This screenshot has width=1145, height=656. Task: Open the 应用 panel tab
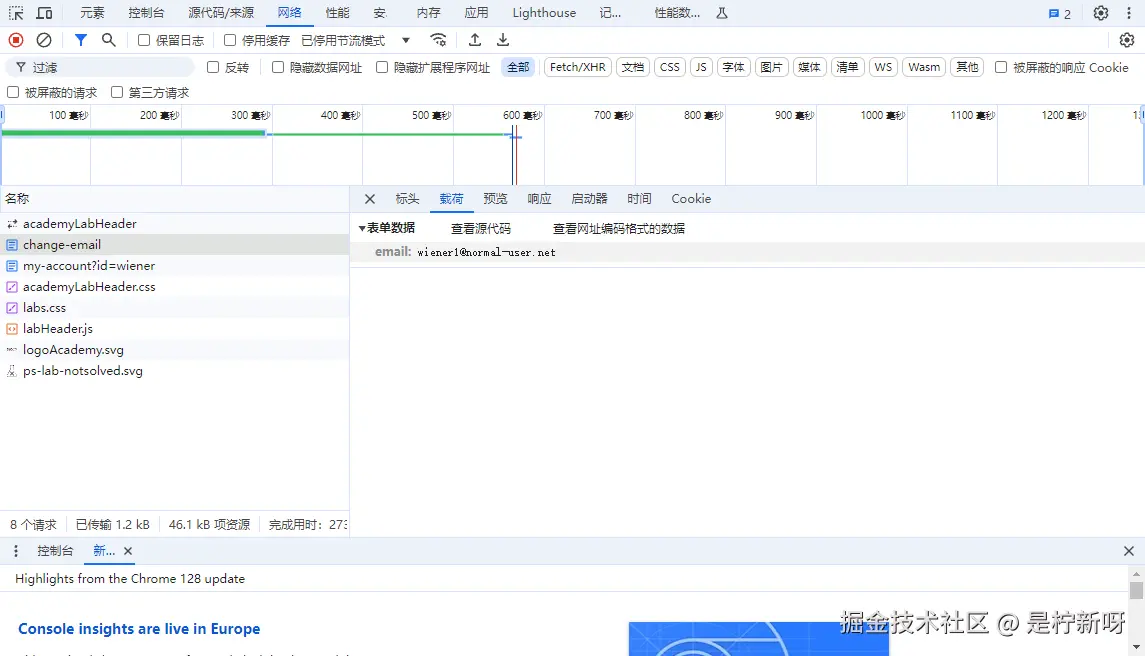tap(476, 13)
